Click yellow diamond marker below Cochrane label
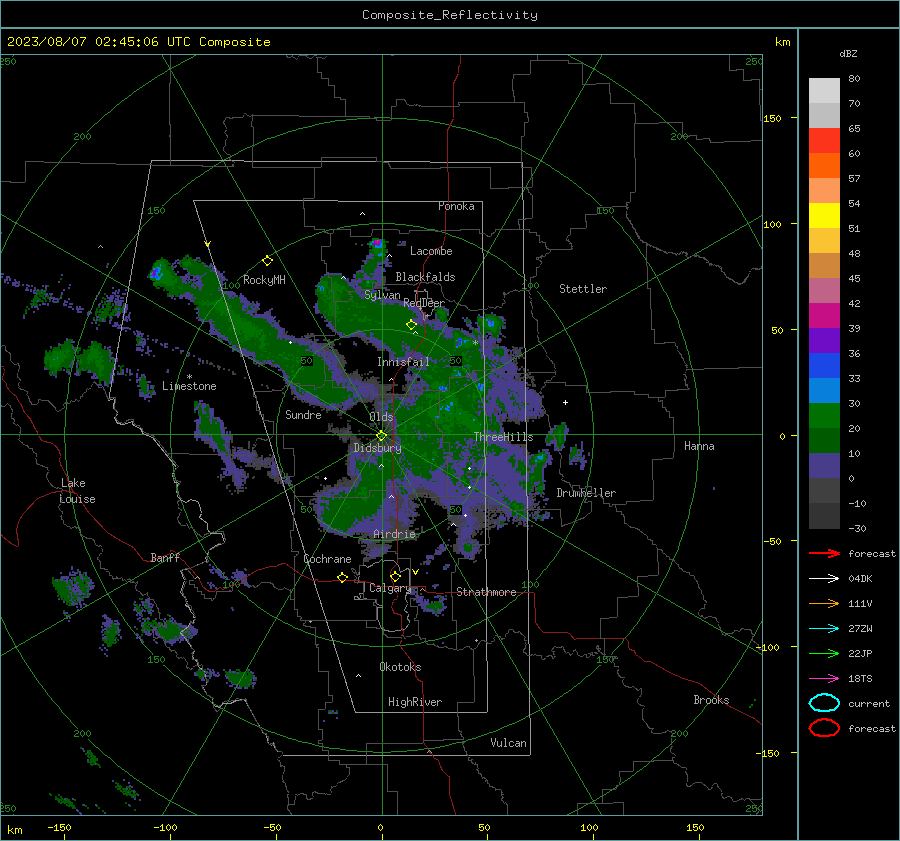900x841 pixels. point(342,577)
